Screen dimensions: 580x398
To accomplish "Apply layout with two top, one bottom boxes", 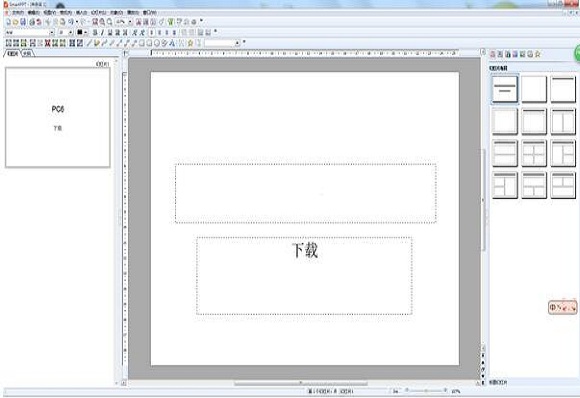I will pyautogui.click(x=563, y=185).
